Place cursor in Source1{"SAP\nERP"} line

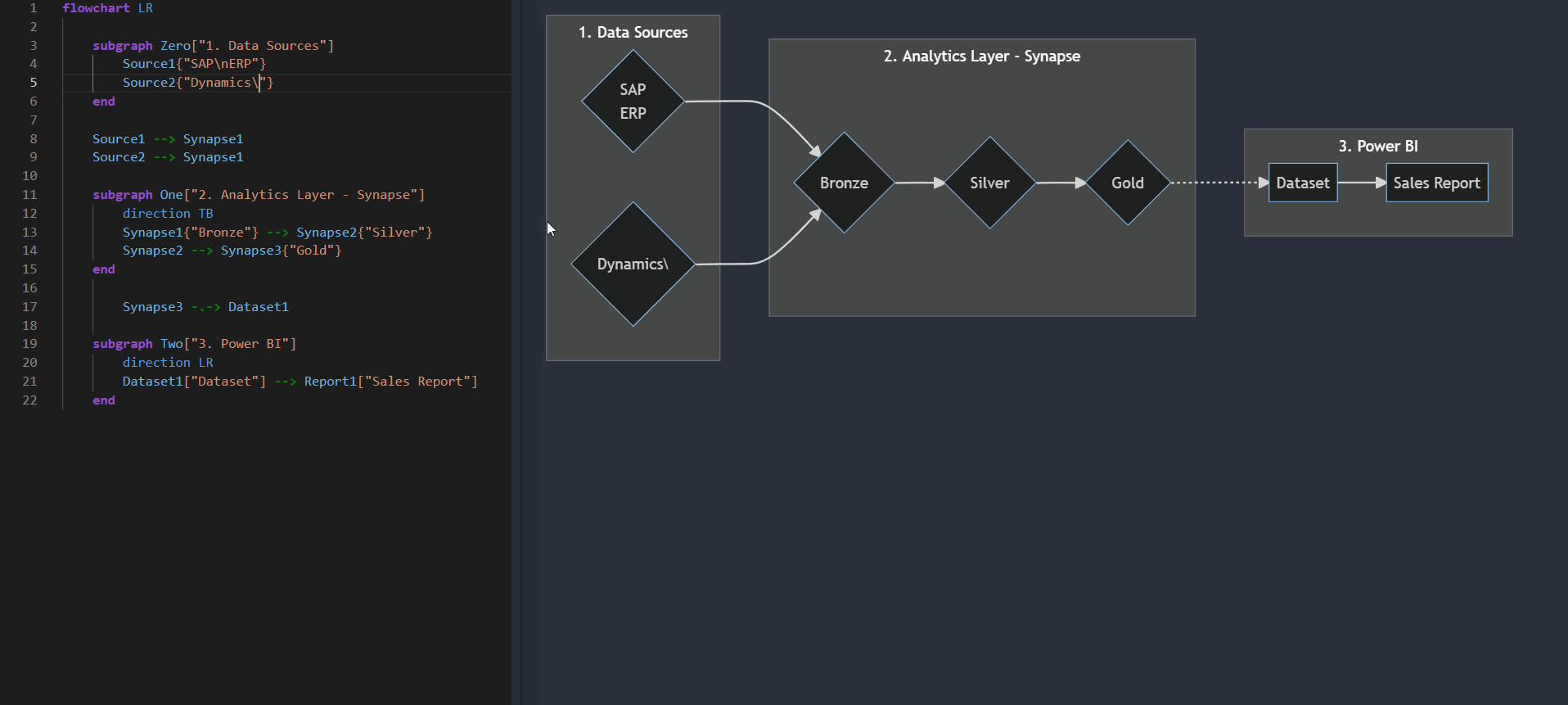coord(194,64)
